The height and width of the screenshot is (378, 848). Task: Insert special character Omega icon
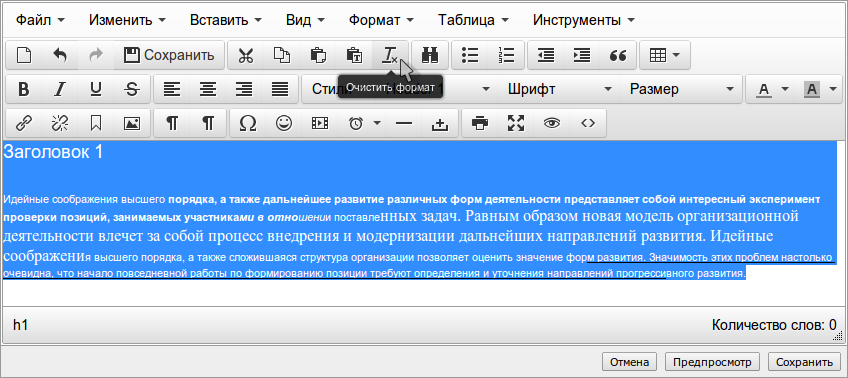coord(248,123)
